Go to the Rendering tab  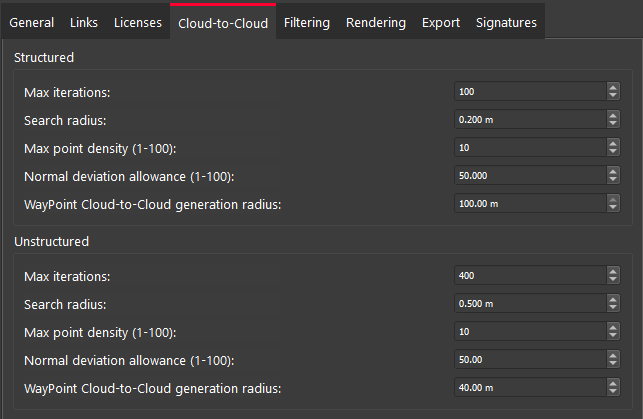(x=375, y=22)
